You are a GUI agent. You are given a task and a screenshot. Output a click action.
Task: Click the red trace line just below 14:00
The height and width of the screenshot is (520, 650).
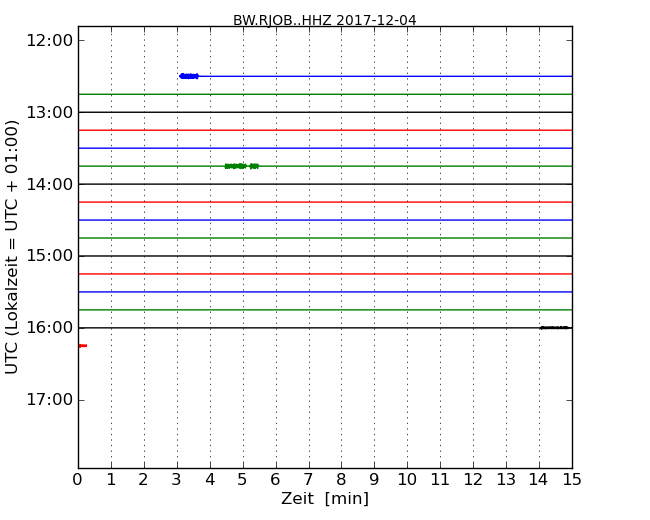[325, 202]
